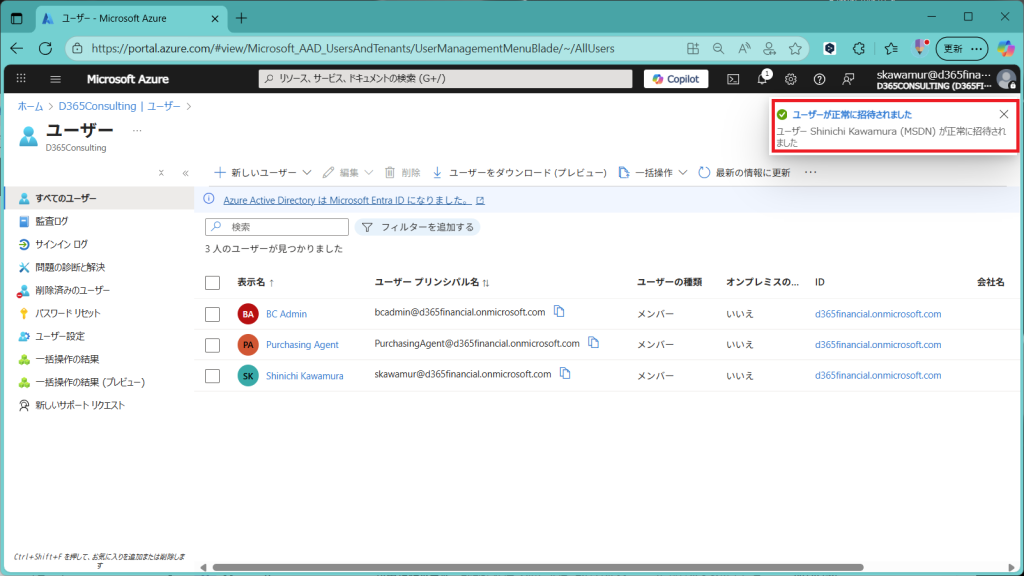Collapse the left navigation menu
This screenshot has height=576, width=1024.
tap(185, 173)
